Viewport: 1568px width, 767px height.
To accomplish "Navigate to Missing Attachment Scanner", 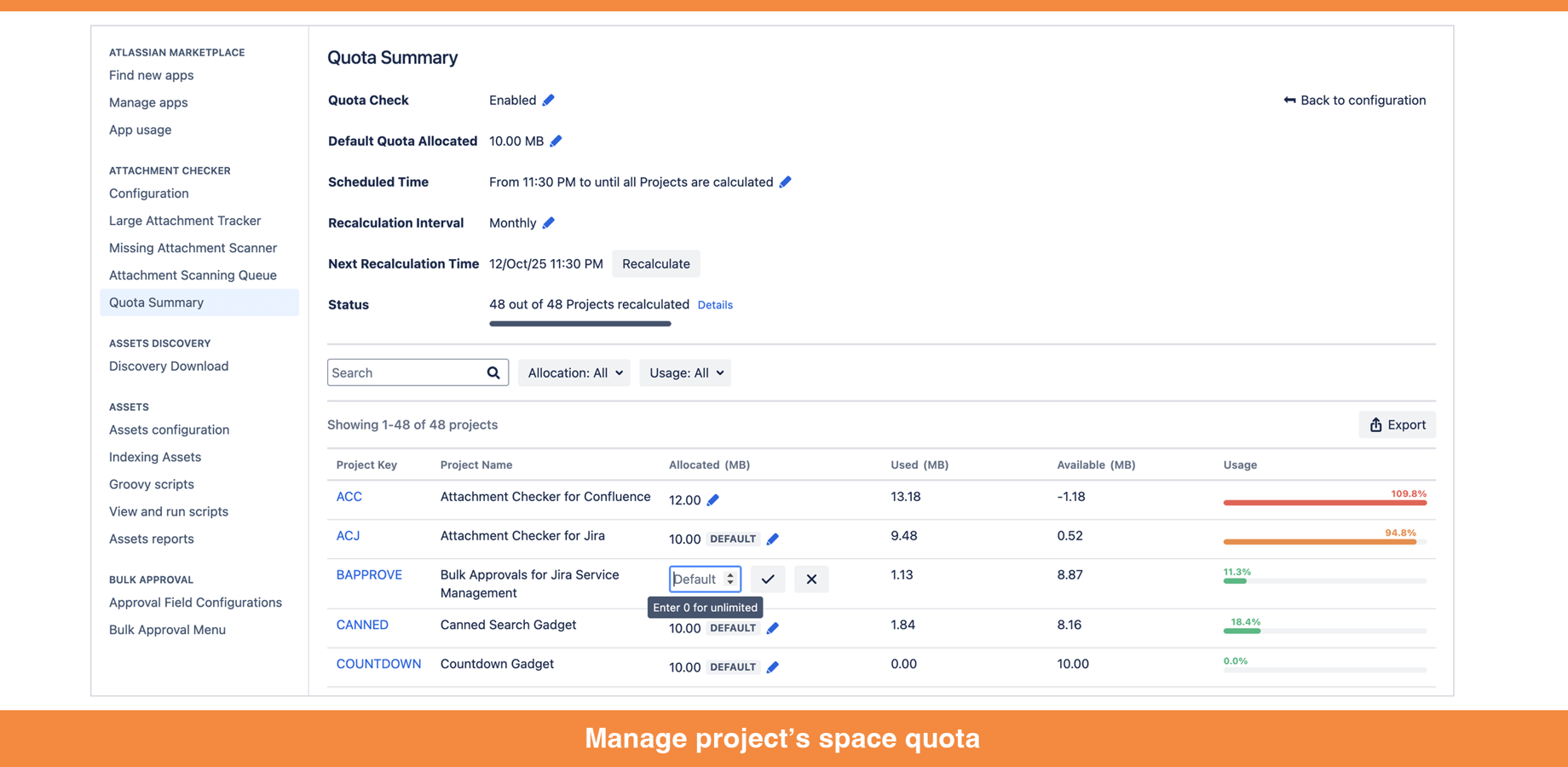I will point(193,247).
